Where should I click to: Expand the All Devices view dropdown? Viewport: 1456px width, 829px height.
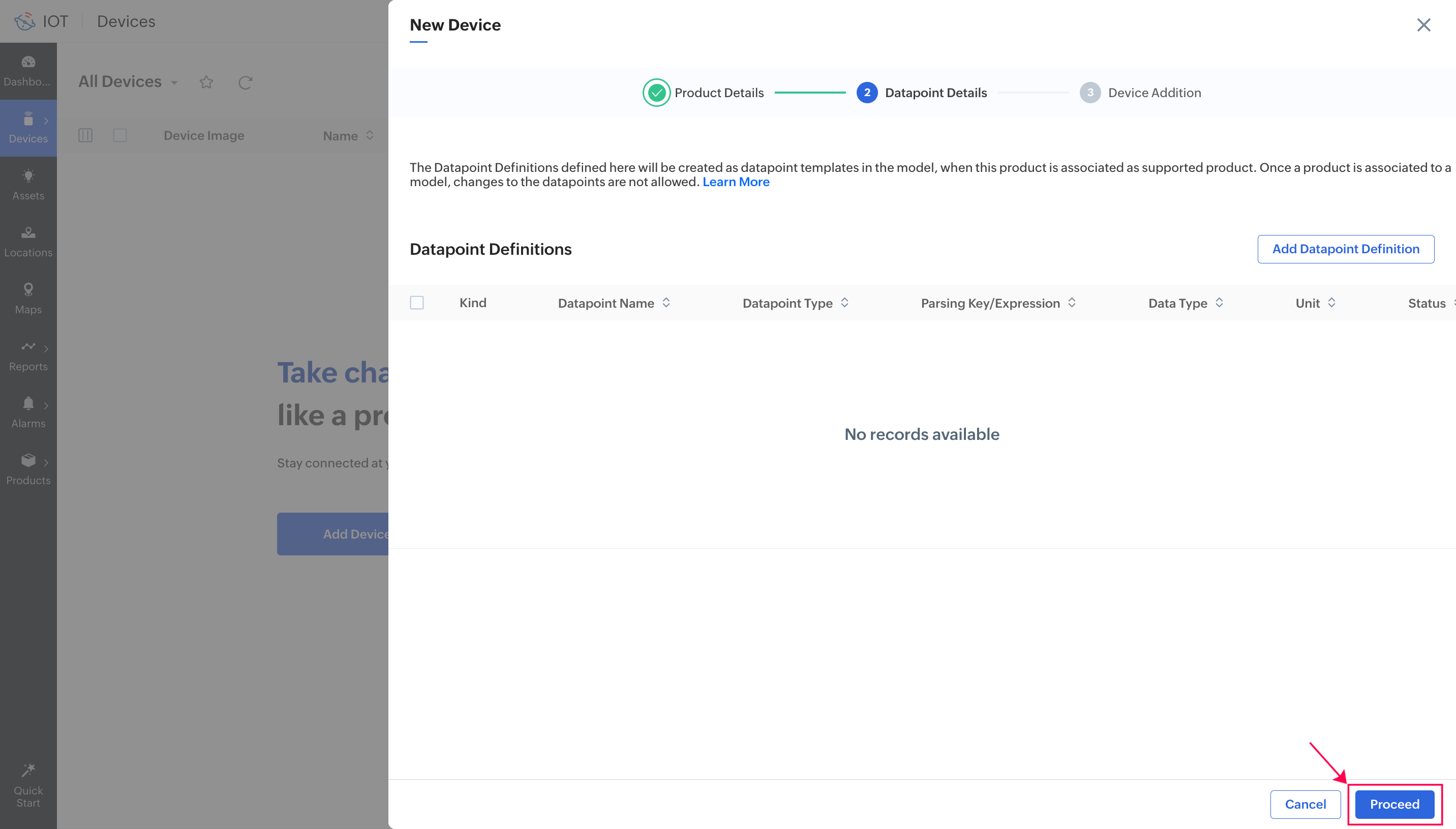[174, 83]
